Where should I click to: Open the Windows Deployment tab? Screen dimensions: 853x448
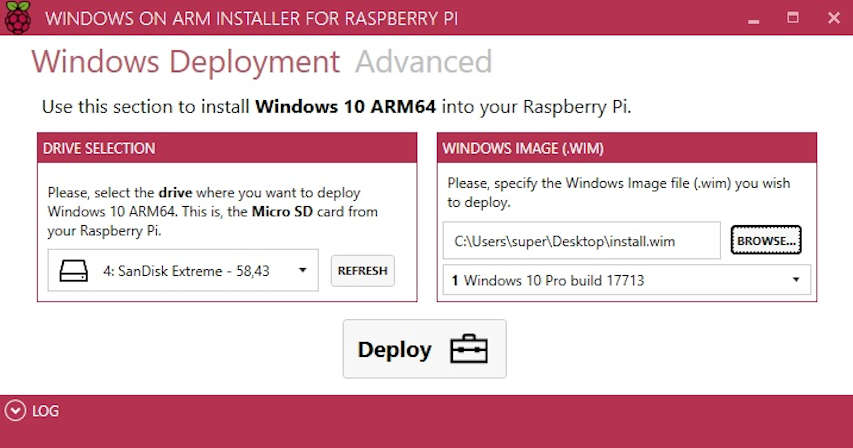click(186, 62)
